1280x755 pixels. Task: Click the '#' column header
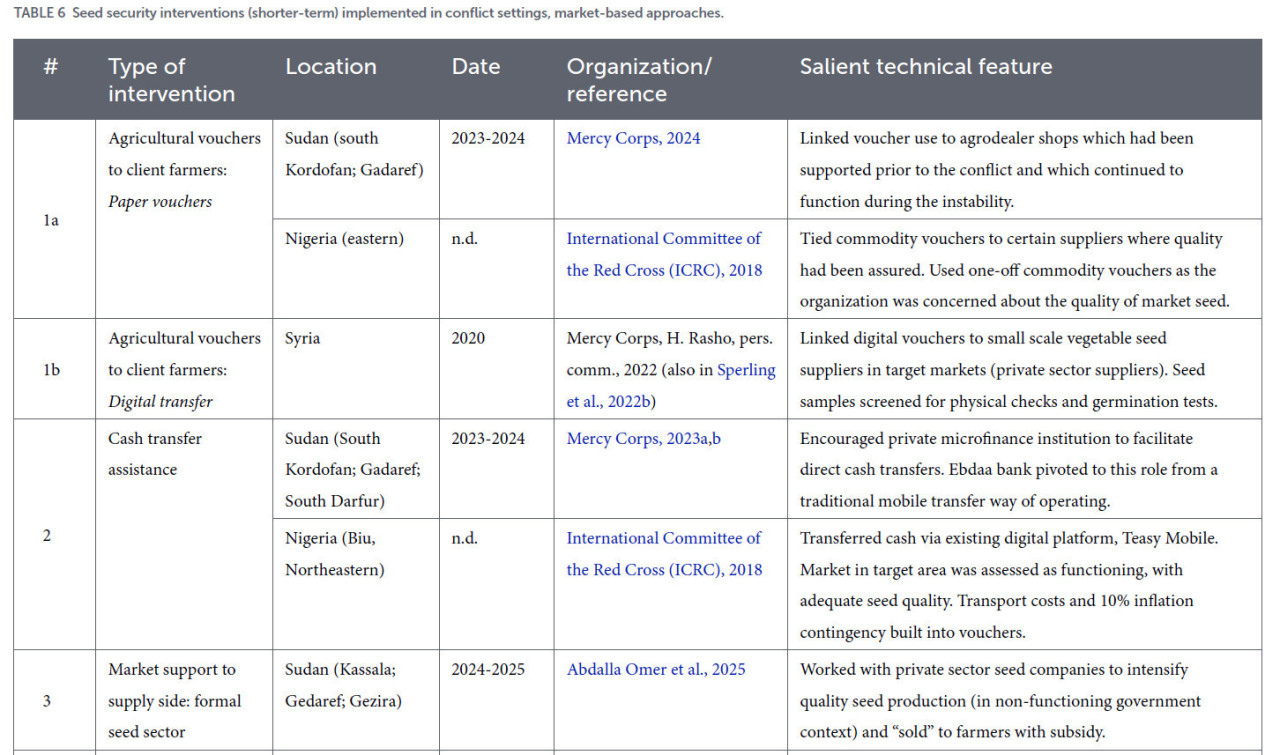(51, 67)
